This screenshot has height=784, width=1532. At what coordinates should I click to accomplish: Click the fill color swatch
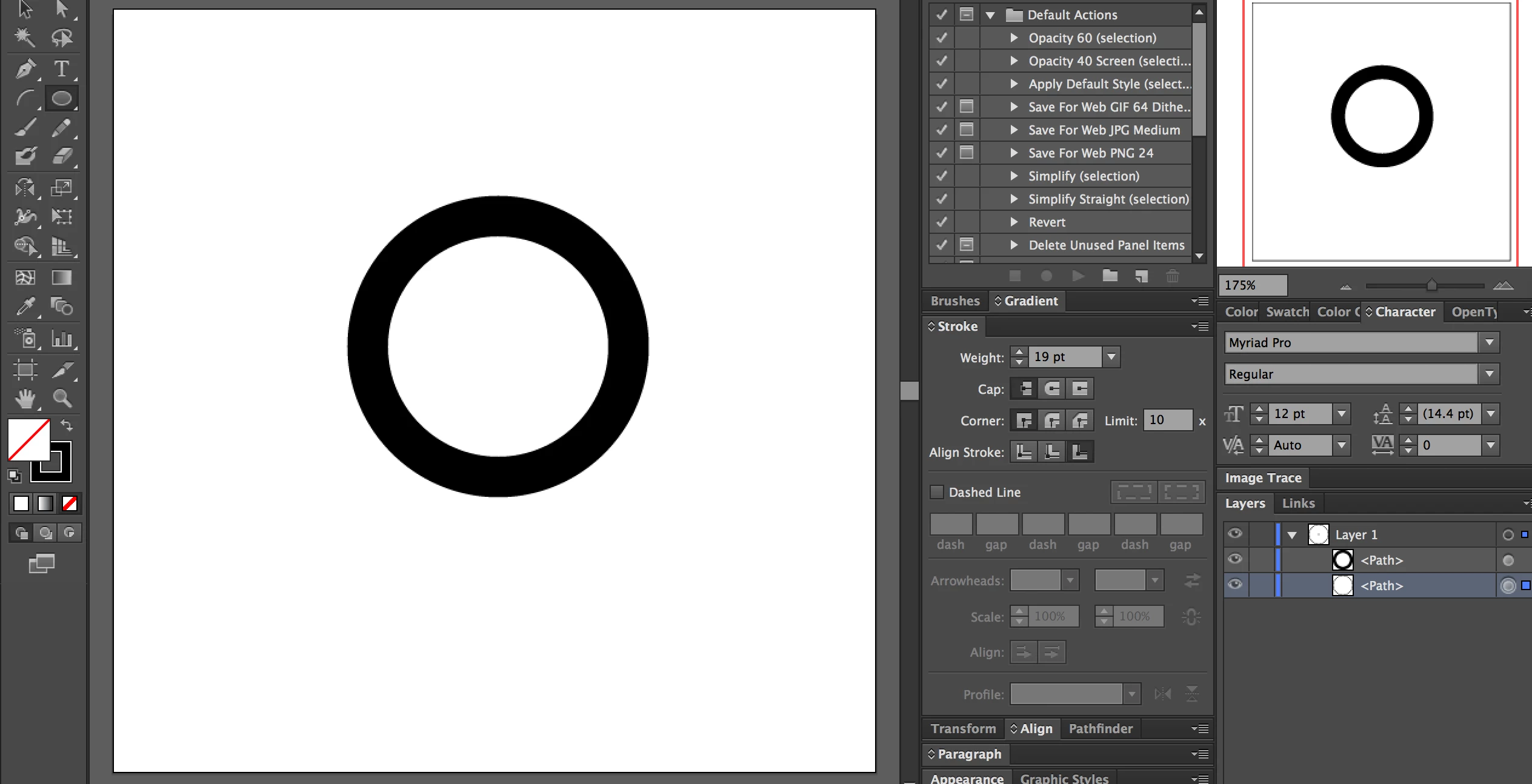(x=28, y=439)
